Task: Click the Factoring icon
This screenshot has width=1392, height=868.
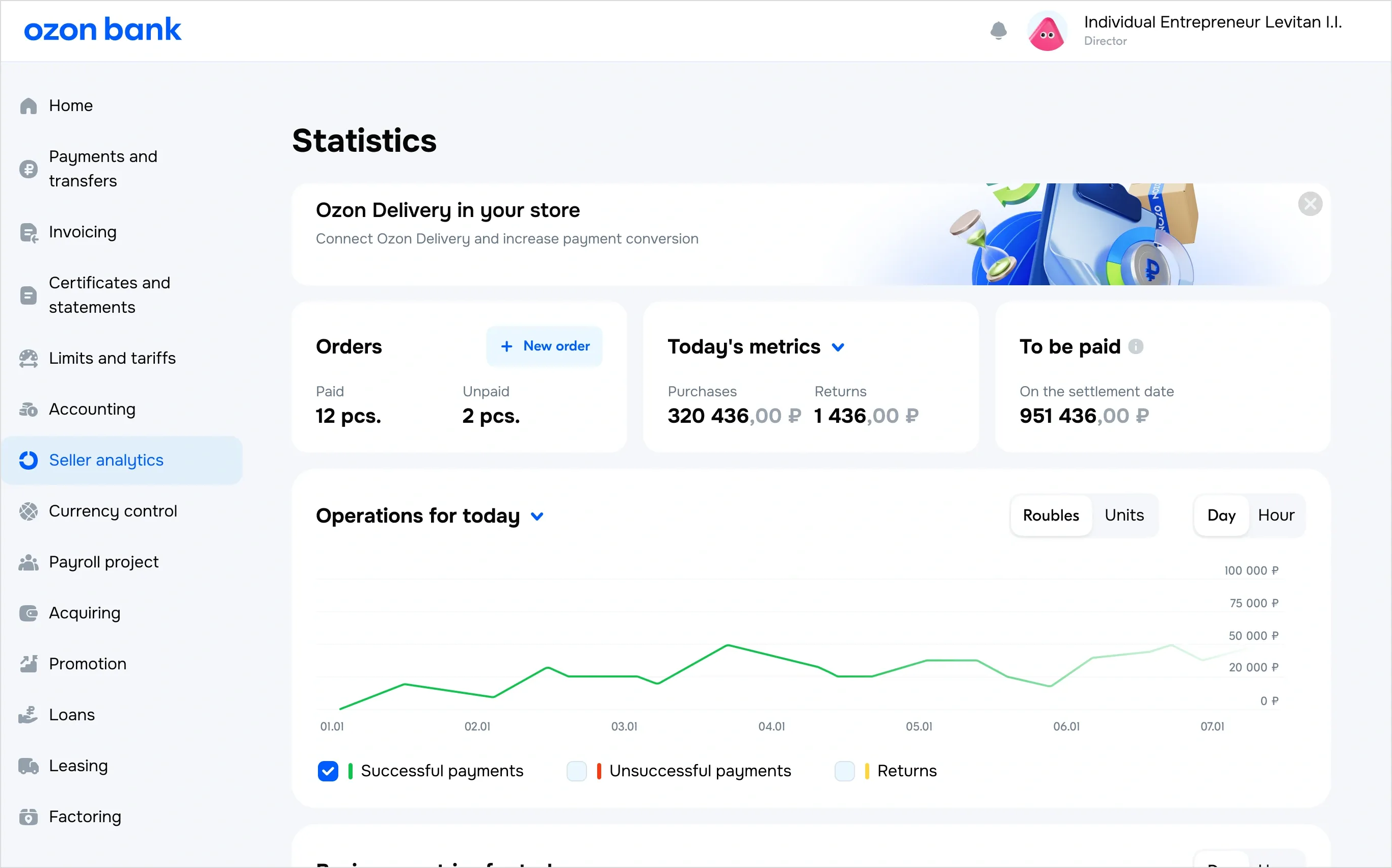Action: pos(28,817)
